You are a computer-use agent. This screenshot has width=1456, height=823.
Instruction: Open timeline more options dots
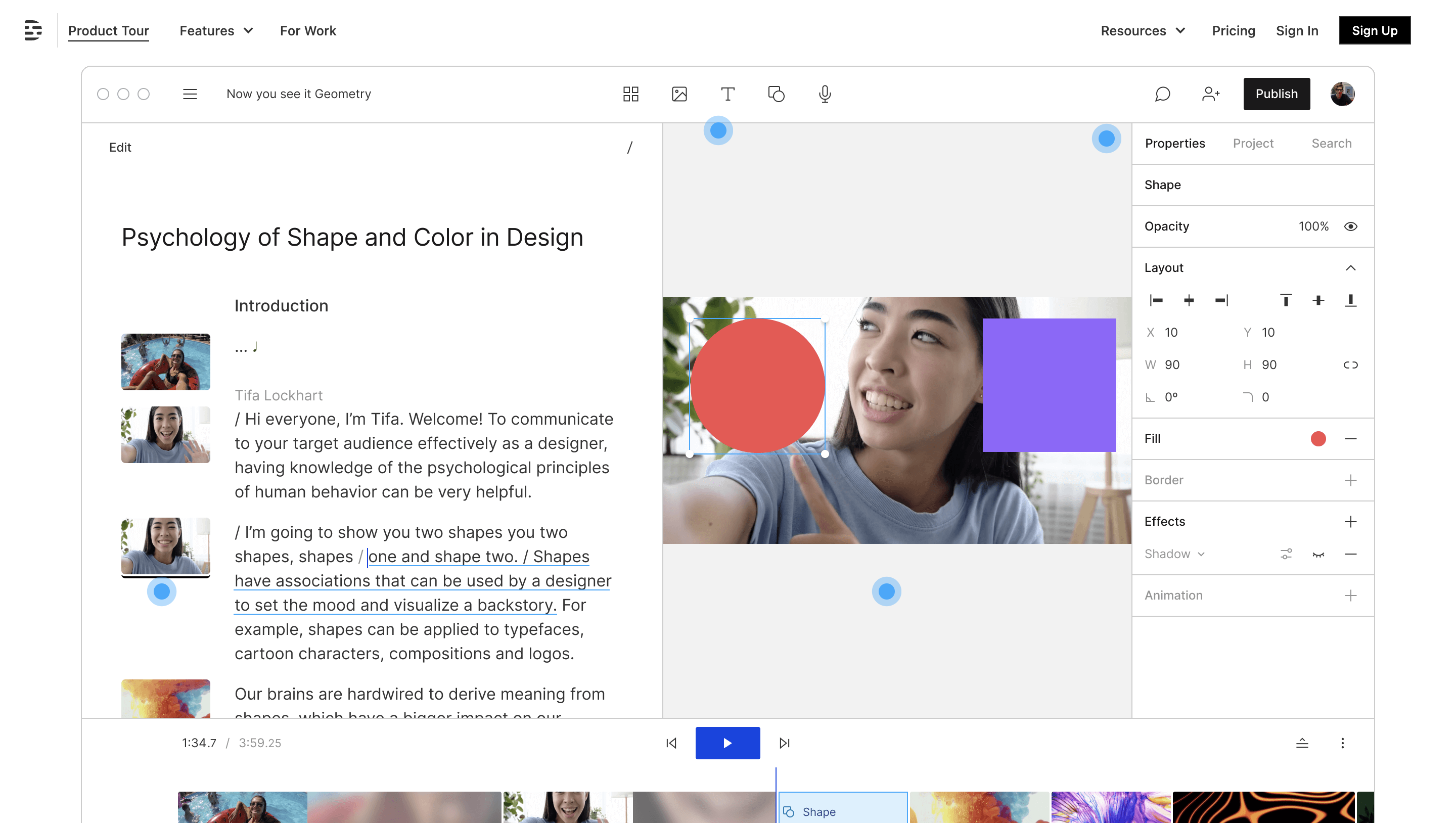pos(1342,743)
